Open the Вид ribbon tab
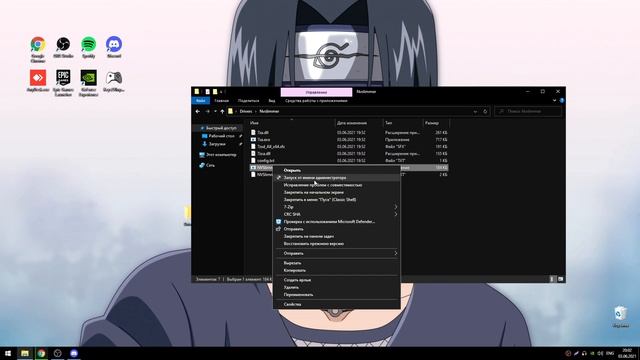This screenshot has height=360, width=640. (272, 101)
